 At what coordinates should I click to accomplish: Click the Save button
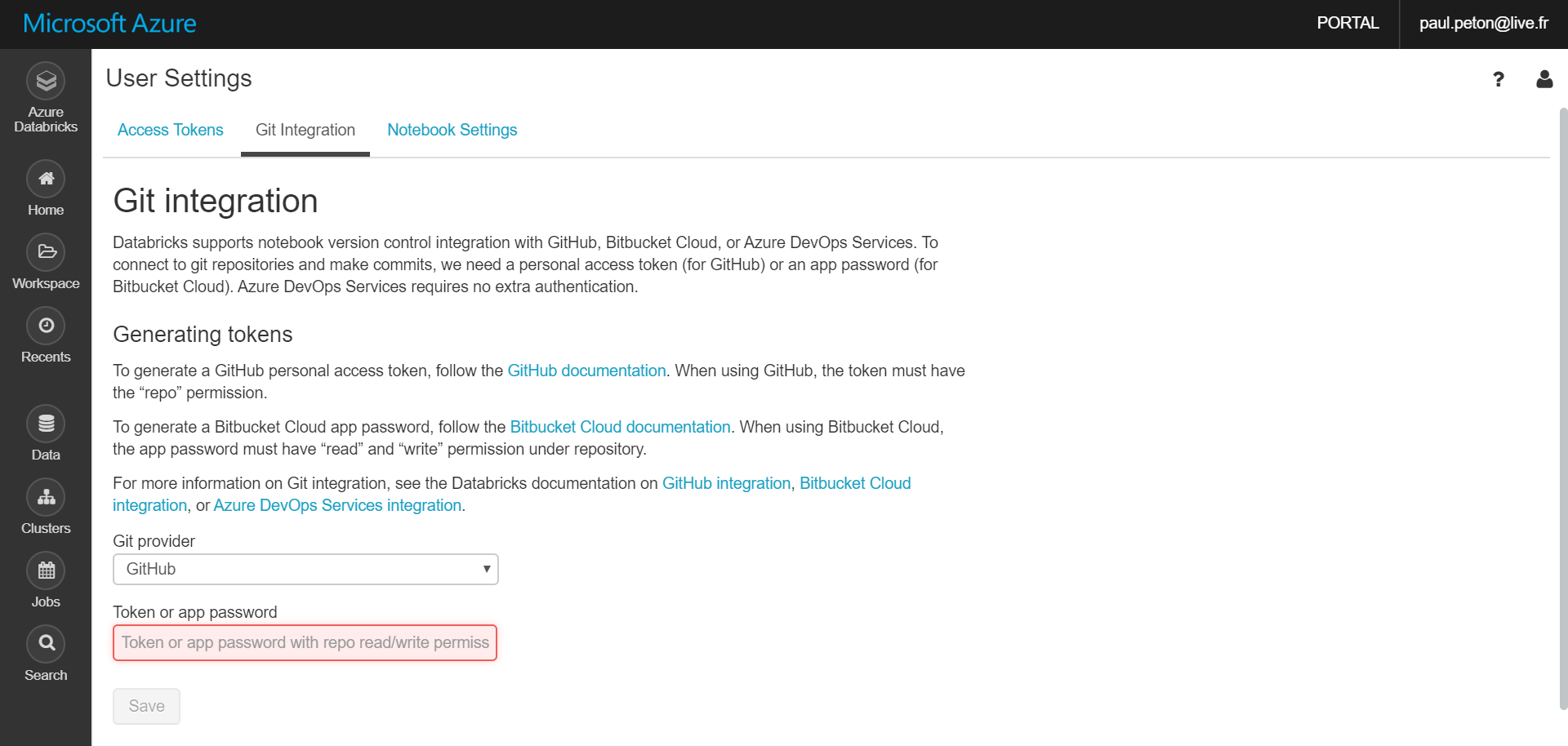coord(146,705)
